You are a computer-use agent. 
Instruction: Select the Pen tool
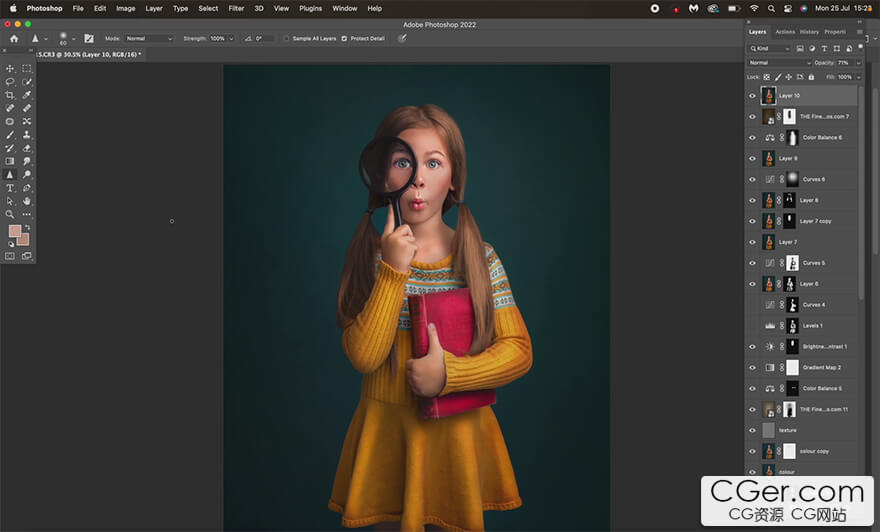tap(26, 188)
